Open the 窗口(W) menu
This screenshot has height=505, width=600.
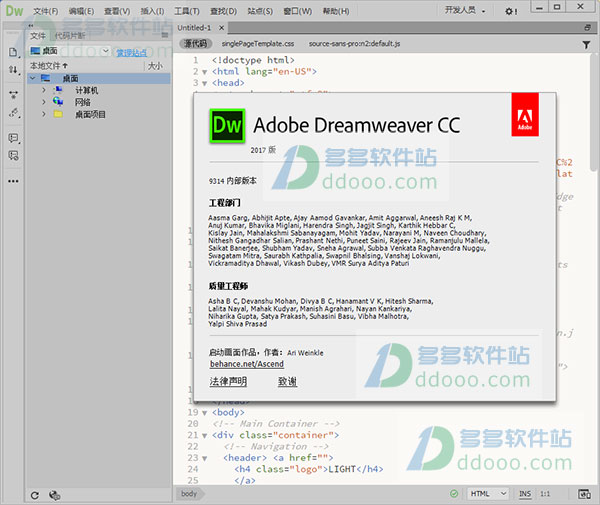(x=297, y=11)
